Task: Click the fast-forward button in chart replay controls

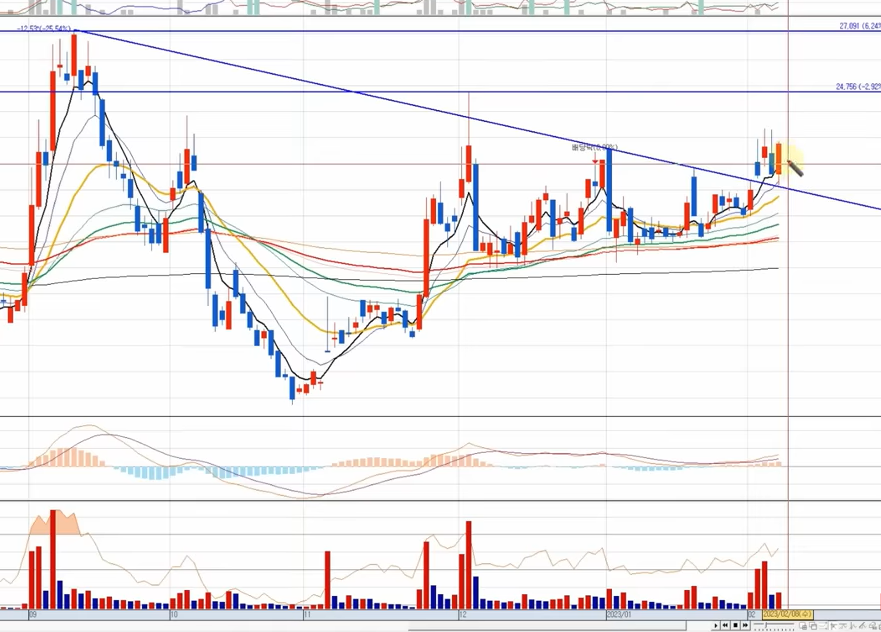Action: pos(746,625)
